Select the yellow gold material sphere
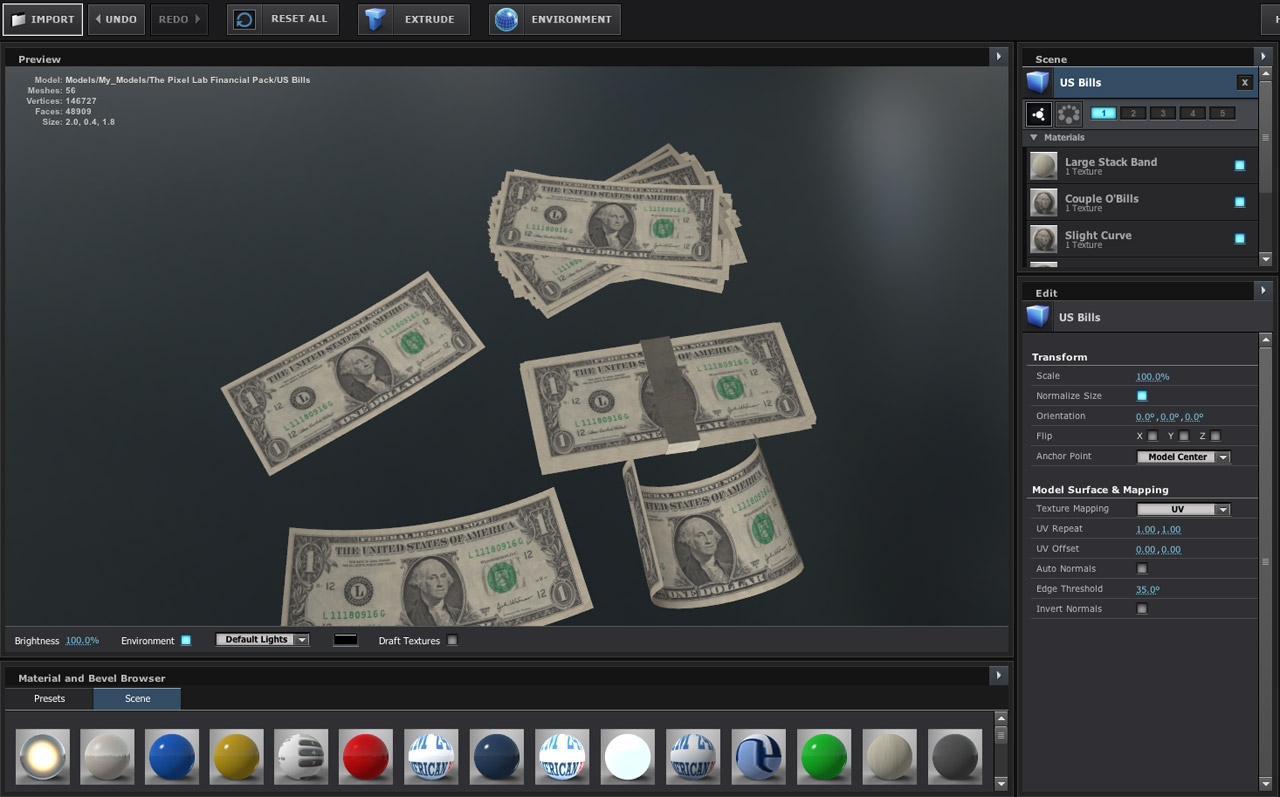Viewport: 1280px width, 797px height. pyautogui.click(x=237, y=756)
